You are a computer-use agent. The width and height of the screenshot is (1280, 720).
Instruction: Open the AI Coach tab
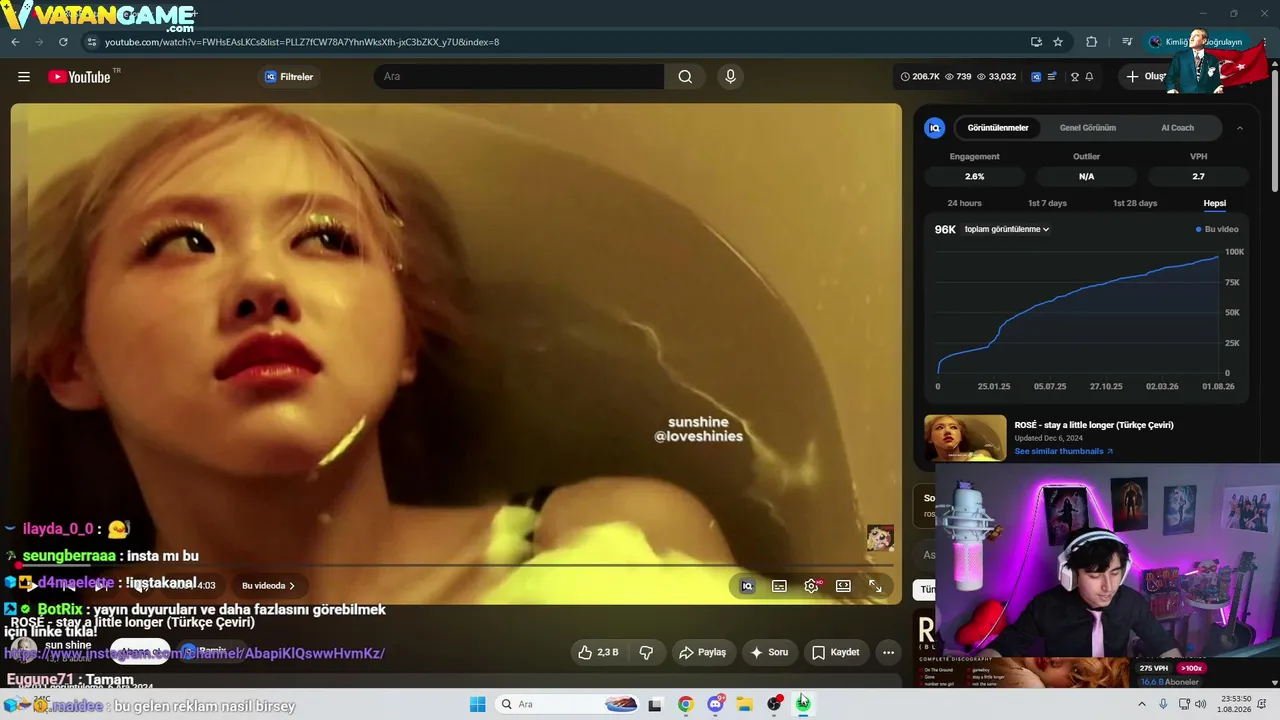tap(1177, 128)
